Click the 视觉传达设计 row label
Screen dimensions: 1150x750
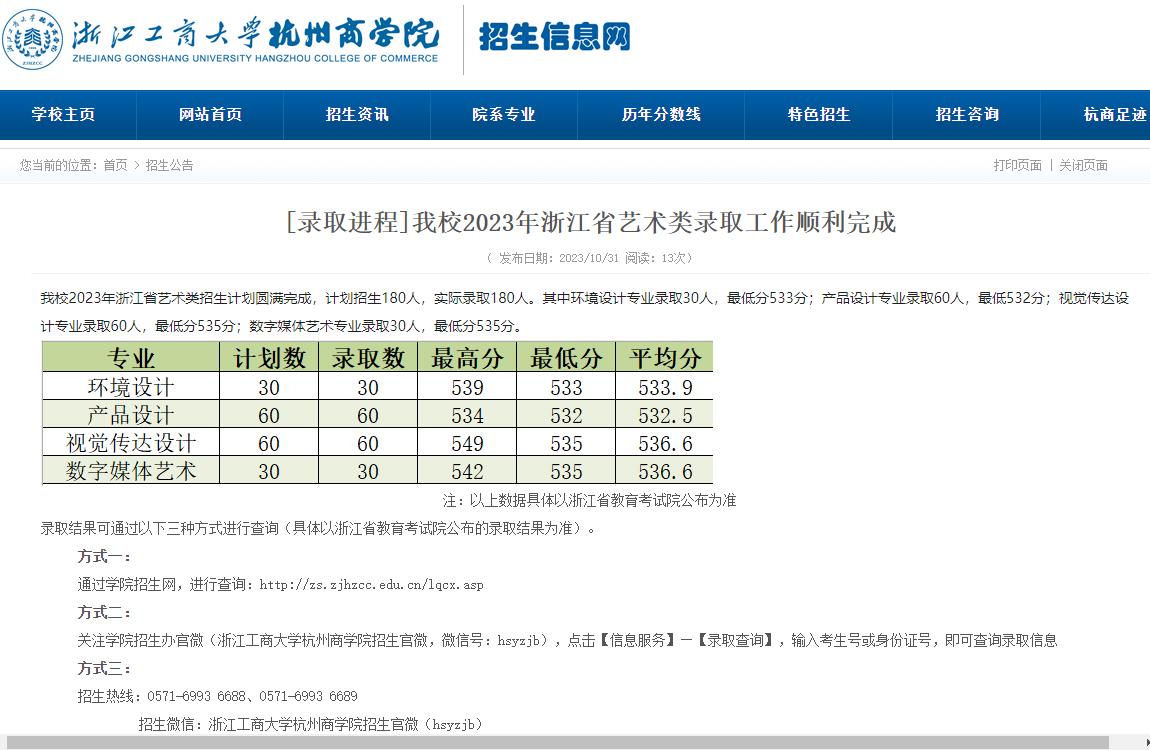131,442
